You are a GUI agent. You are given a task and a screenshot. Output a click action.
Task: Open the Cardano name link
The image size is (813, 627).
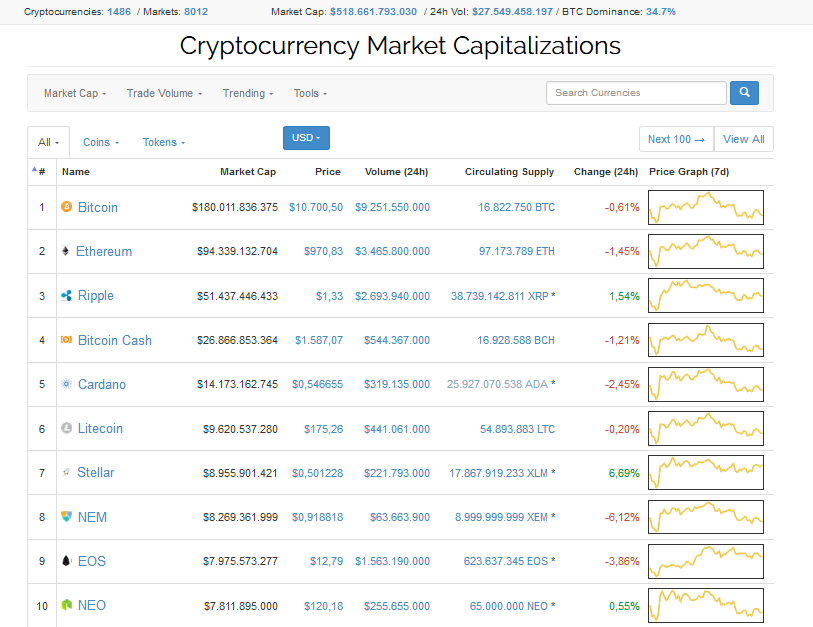click(x=102, y=384)
